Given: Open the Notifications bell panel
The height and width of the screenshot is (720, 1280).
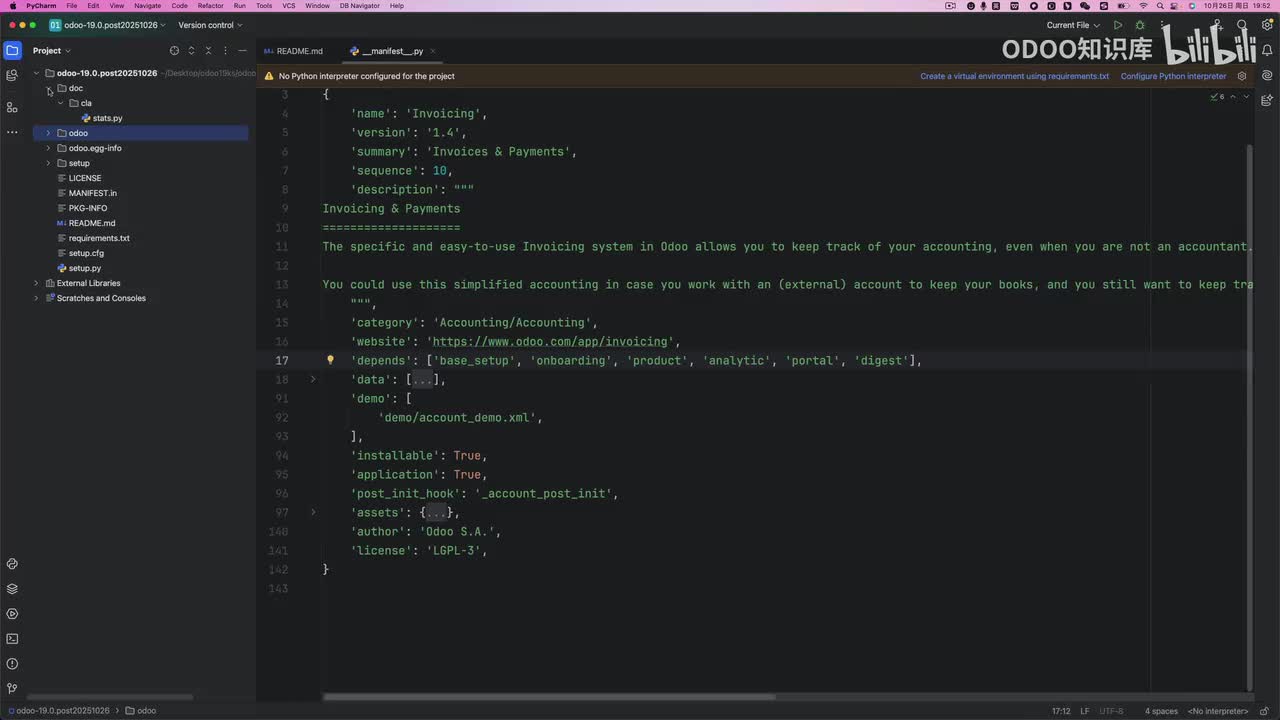Looking at the screenshot, I should 1267,50.
